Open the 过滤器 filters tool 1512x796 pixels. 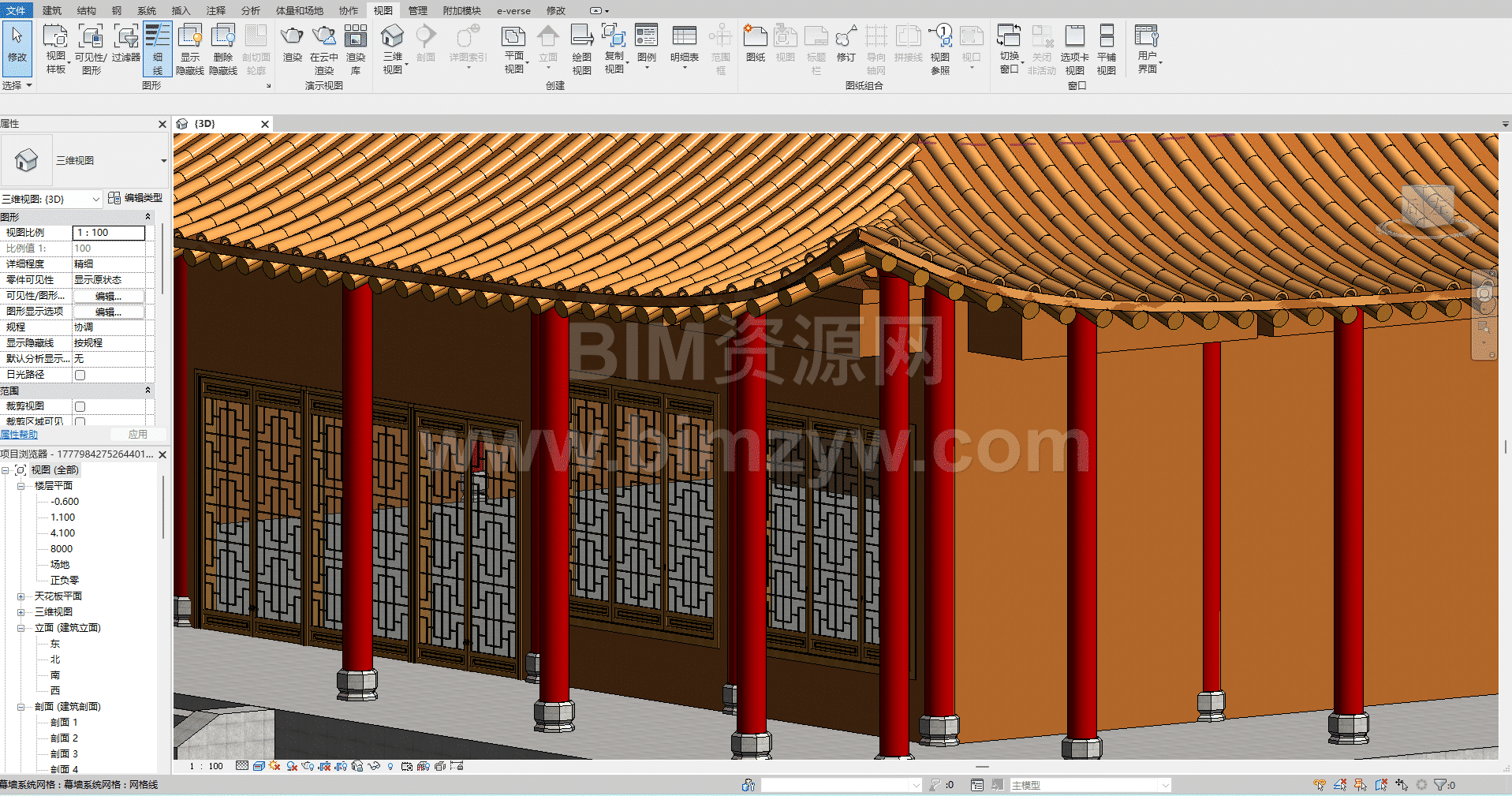click(125, 43)
